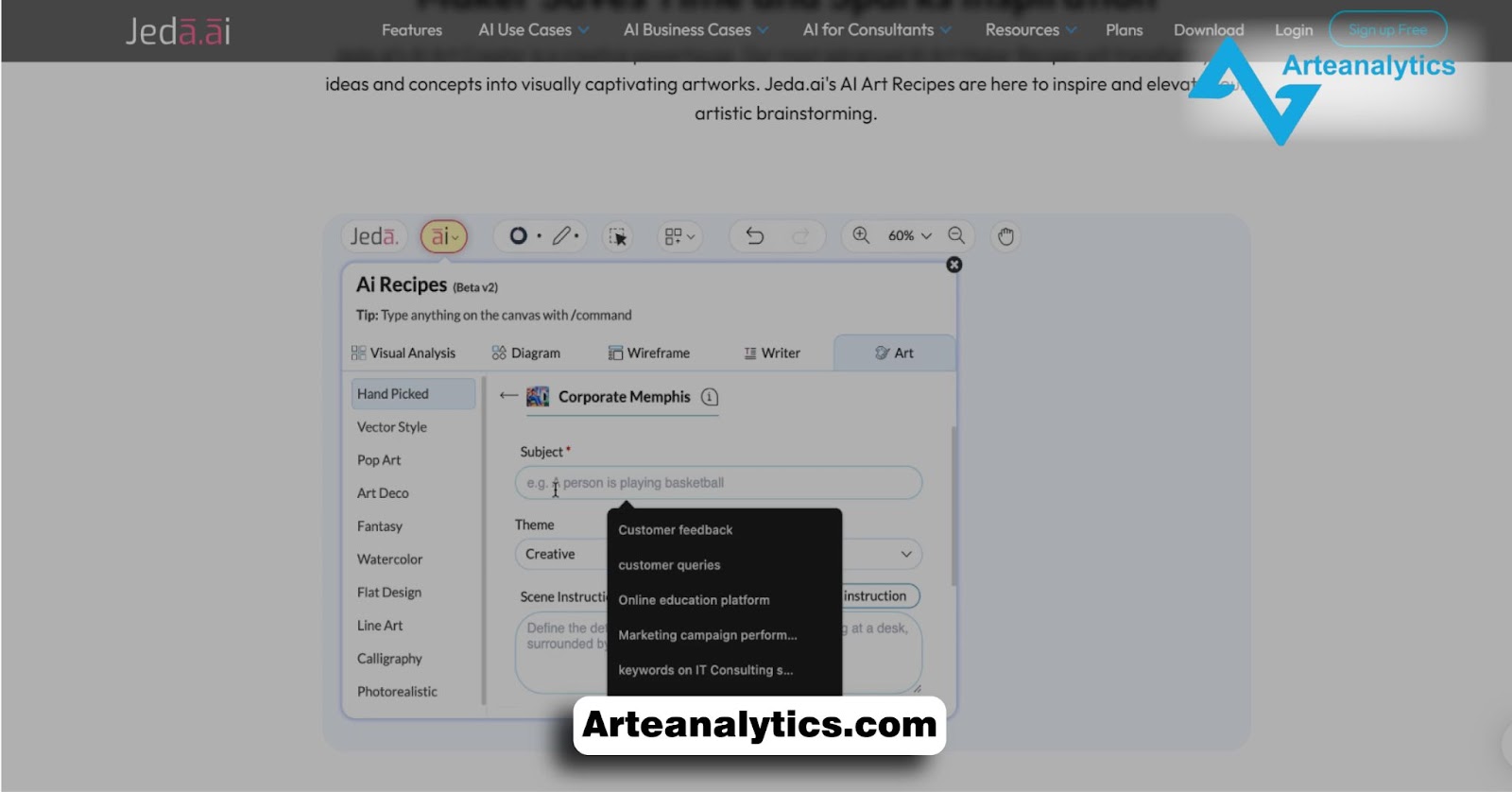Select Art Deco category
The image size is (1512, 792).
383,492
